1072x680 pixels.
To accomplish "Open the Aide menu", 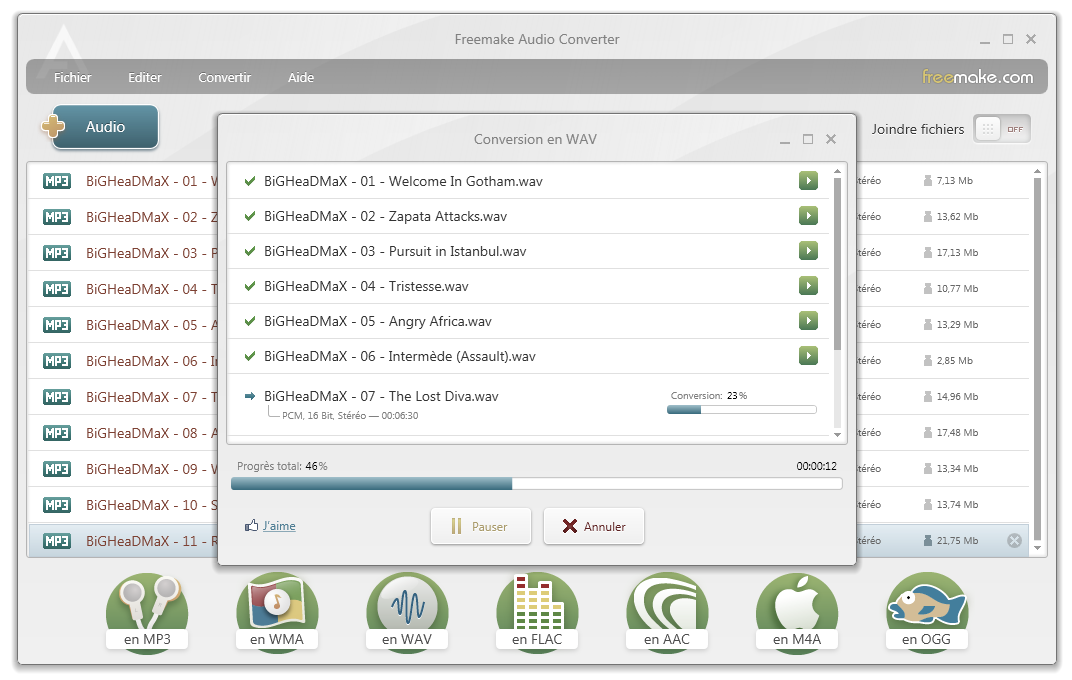I will pos(301,77).
